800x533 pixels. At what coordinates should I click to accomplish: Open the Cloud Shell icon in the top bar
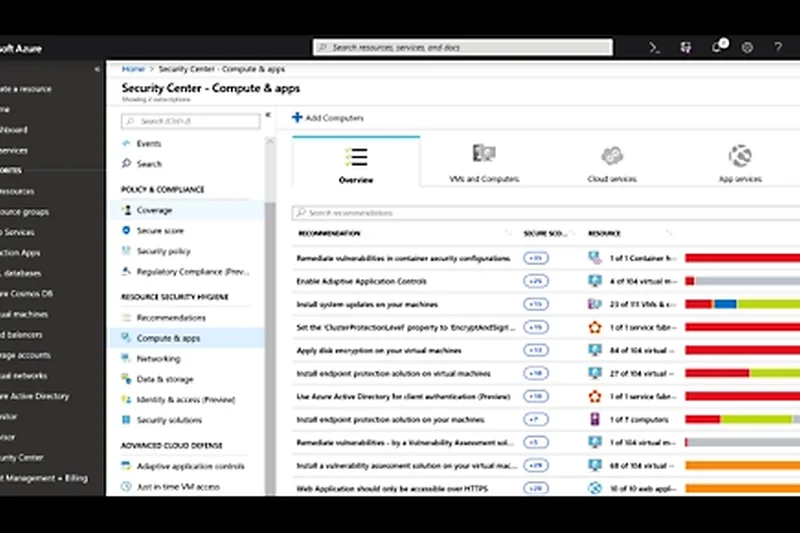(x=654, y=48)
